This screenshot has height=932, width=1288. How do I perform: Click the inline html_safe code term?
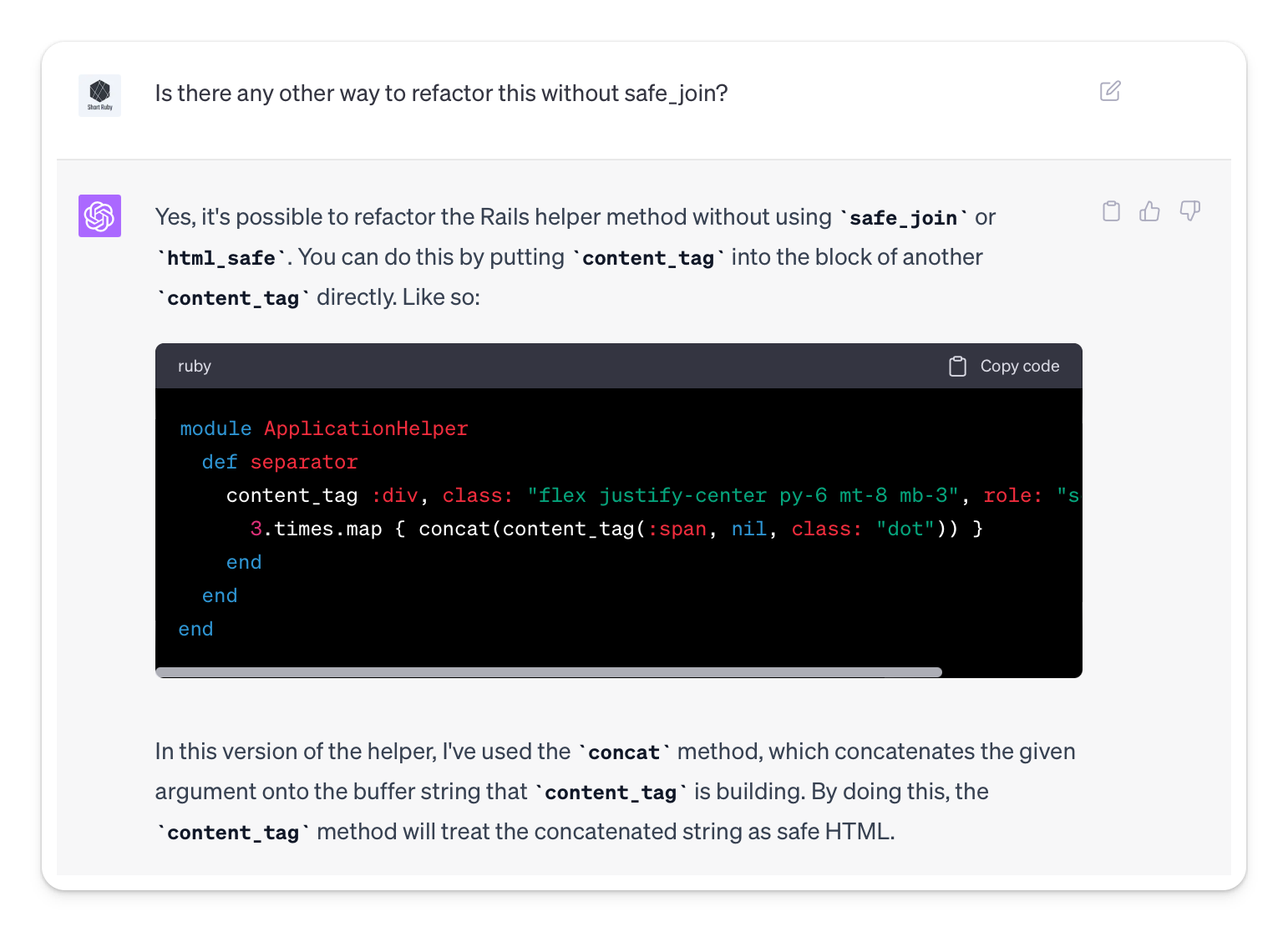[x=221, y=258]
